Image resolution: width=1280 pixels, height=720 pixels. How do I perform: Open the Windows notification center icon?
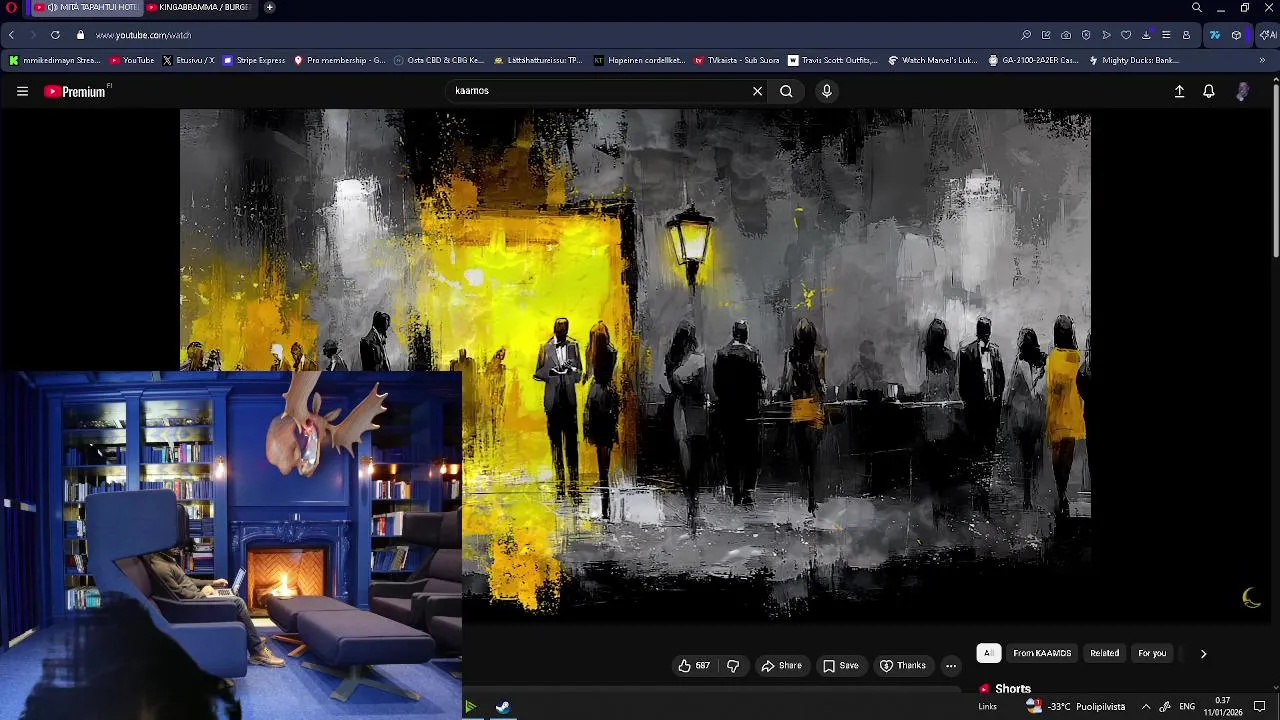click(1260, 707)
